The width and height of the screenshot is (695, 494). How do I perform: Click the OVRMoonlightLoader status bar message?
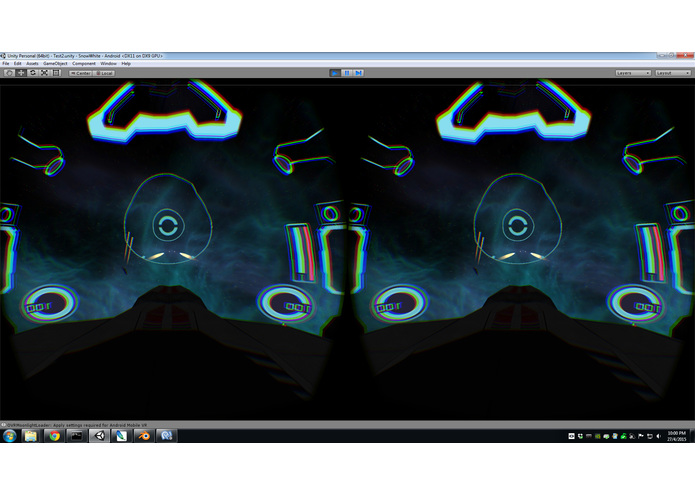pos(77,425)
